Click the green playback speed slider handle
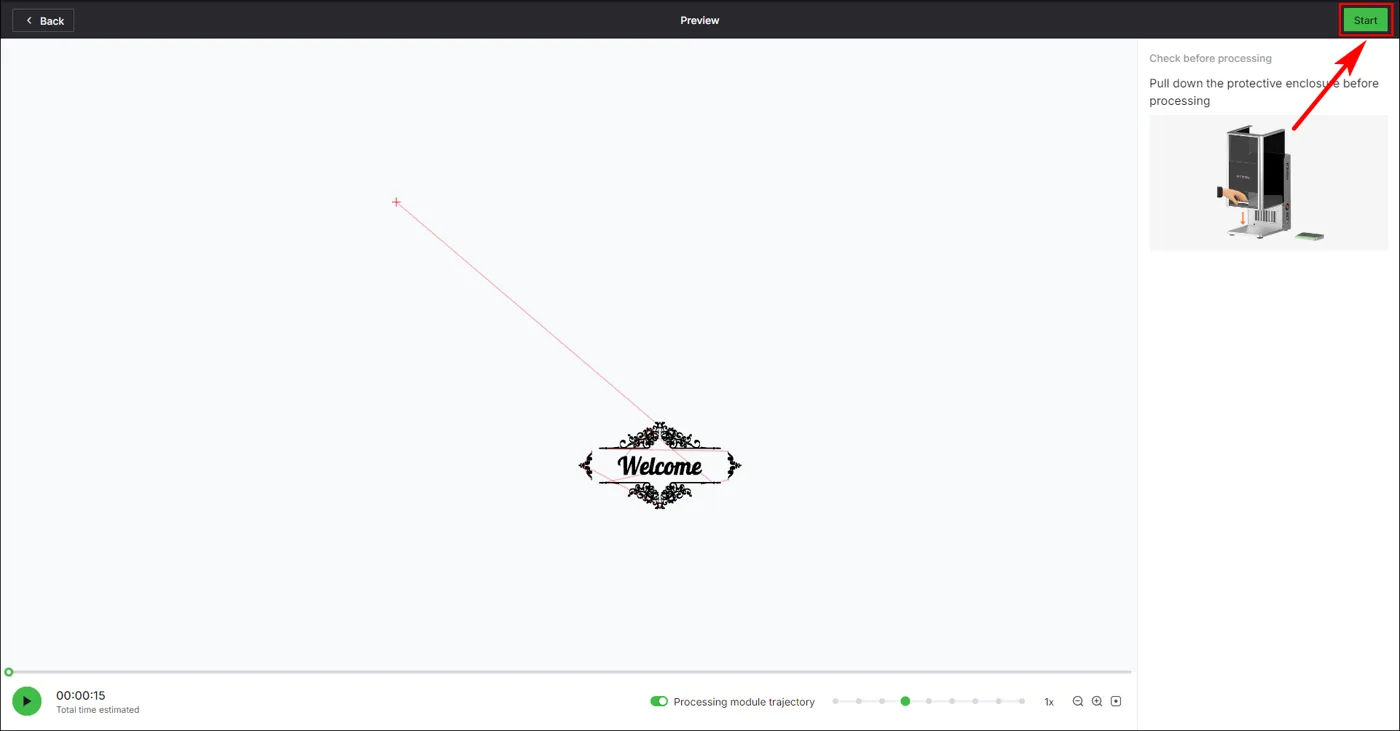The image size is (1400, 731). [x=905, y=701]
